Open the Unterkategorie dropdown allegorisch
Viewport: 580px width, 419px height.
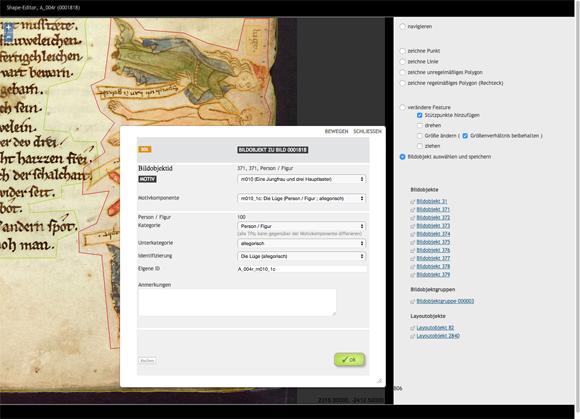pyautogui.click(x=301, y=244)
